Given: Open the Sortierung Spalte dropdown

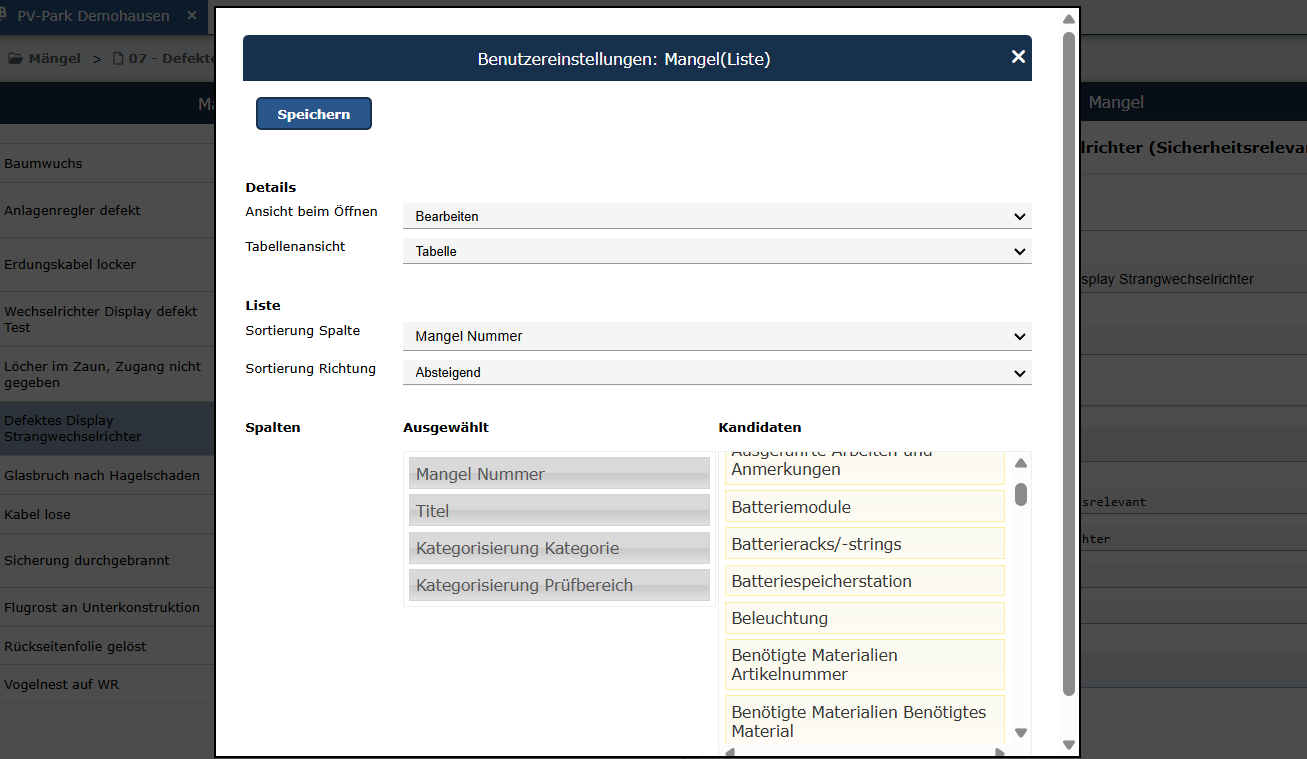Looking at the screenshot, I should coord(717,336).
